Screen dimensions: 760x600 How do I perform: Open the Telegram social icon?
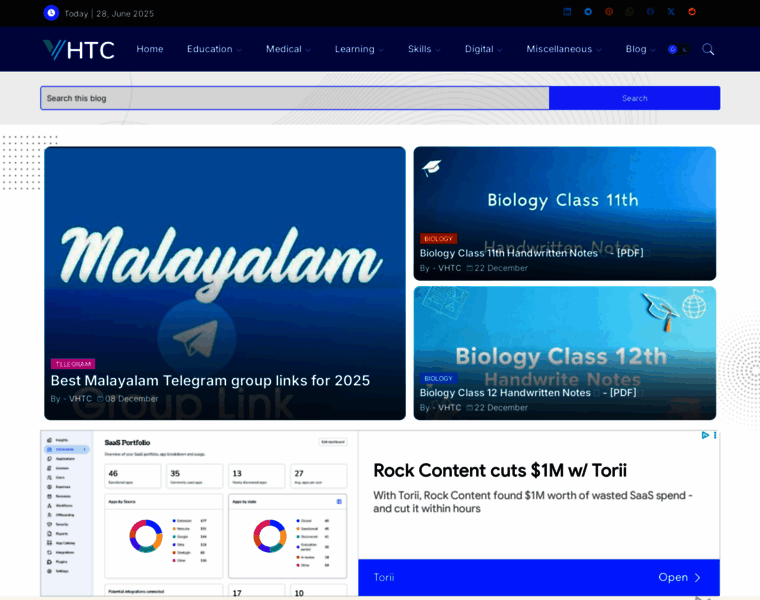(x=588, y=12)
